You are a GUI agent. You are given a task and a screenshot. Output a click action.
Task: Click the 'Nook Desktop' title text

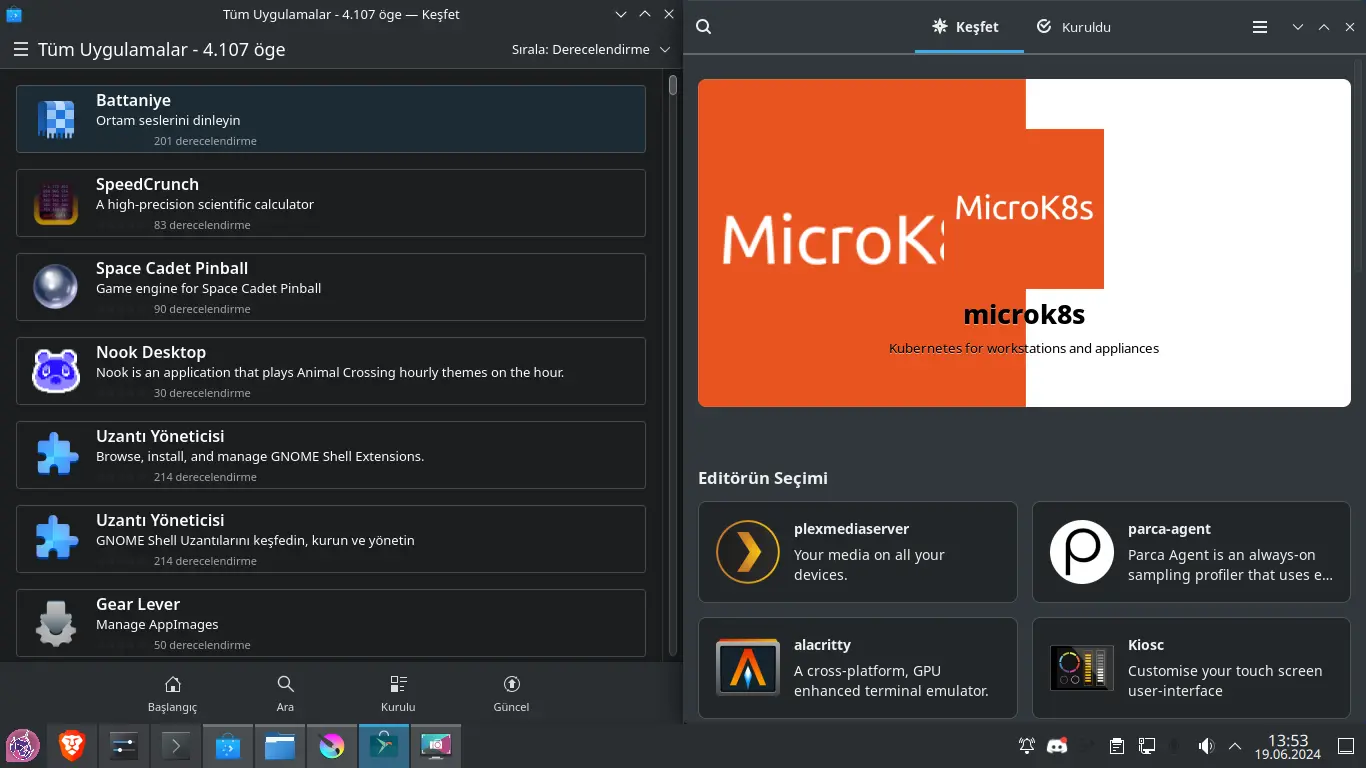[x=151, y=352]
